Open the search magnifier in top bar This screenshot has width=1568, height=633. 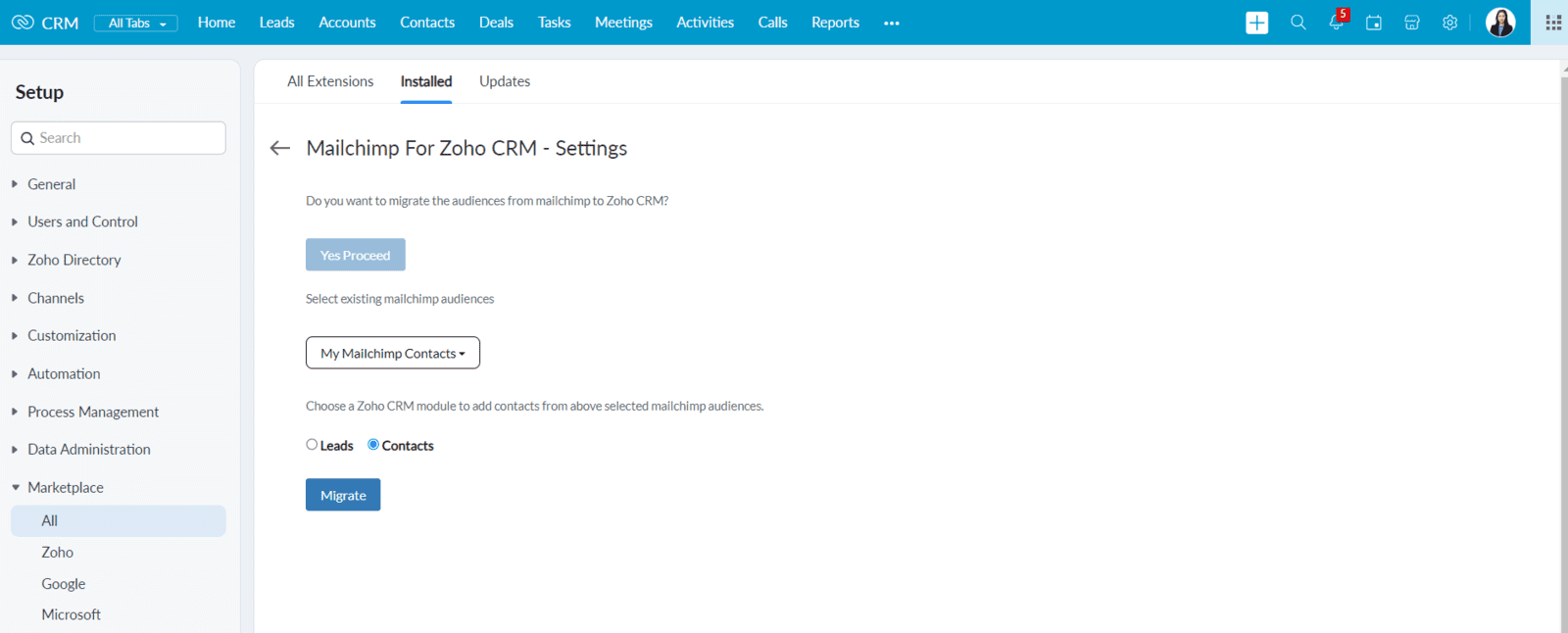pos(1298,22)
